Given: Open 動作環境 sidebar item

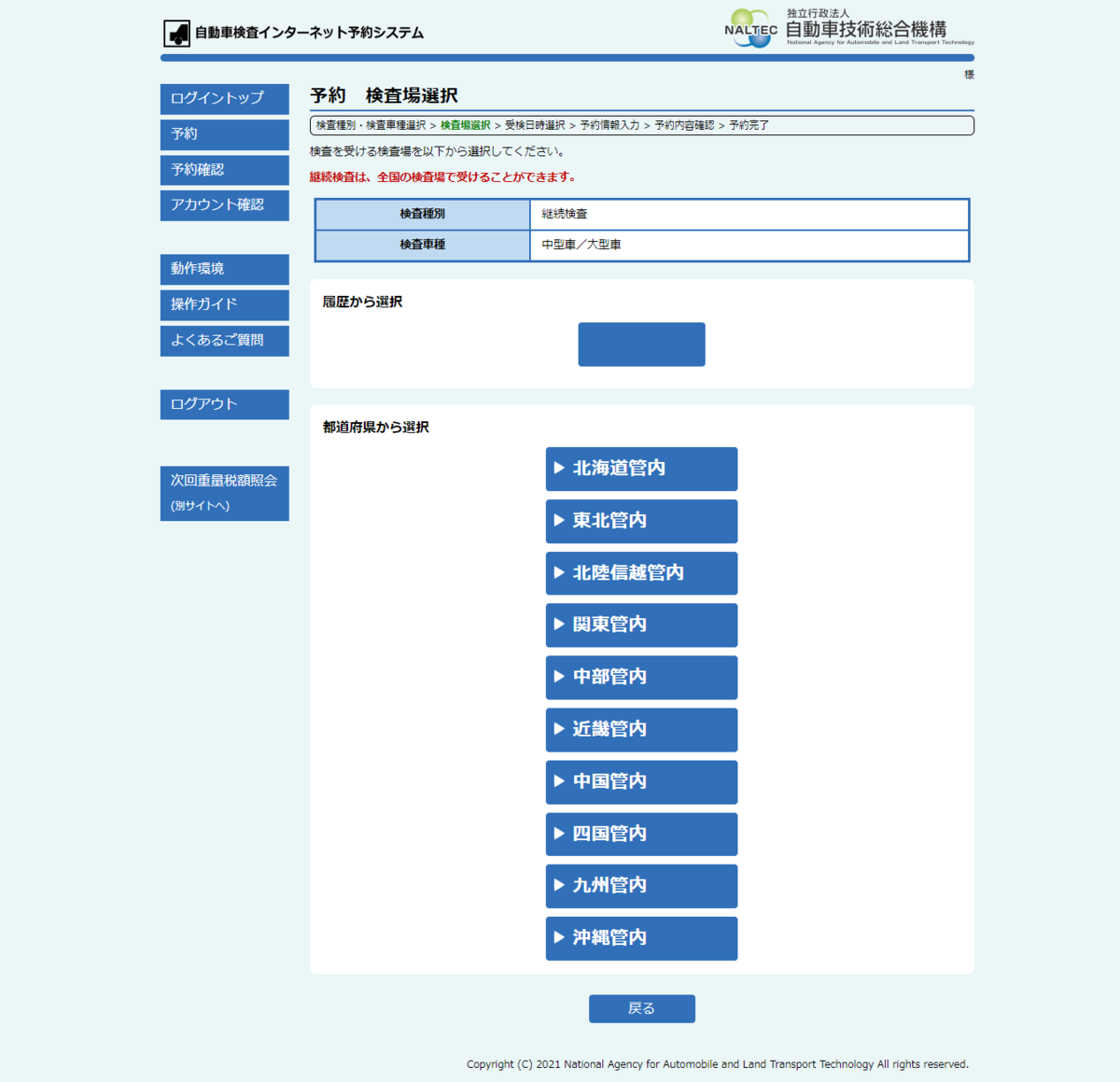Looking at the screenshot, I should 224,269.
